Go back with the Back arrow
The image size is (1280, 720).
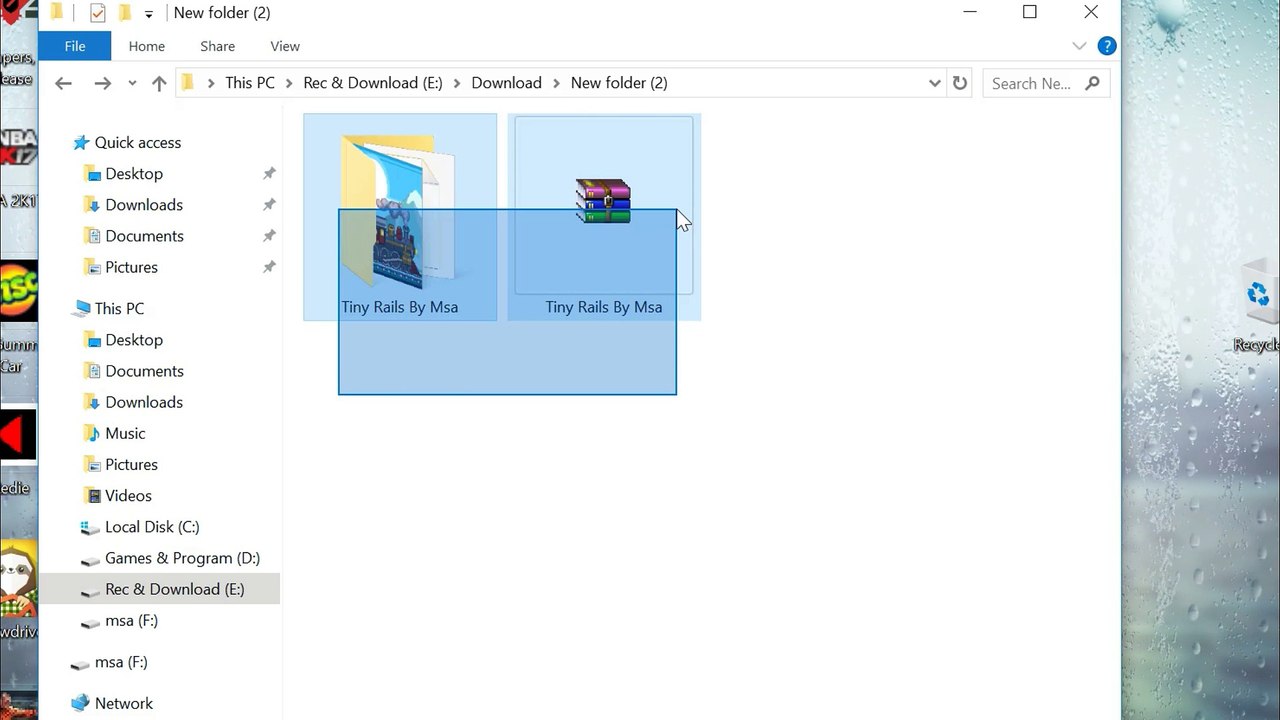[x=63, y=83]
